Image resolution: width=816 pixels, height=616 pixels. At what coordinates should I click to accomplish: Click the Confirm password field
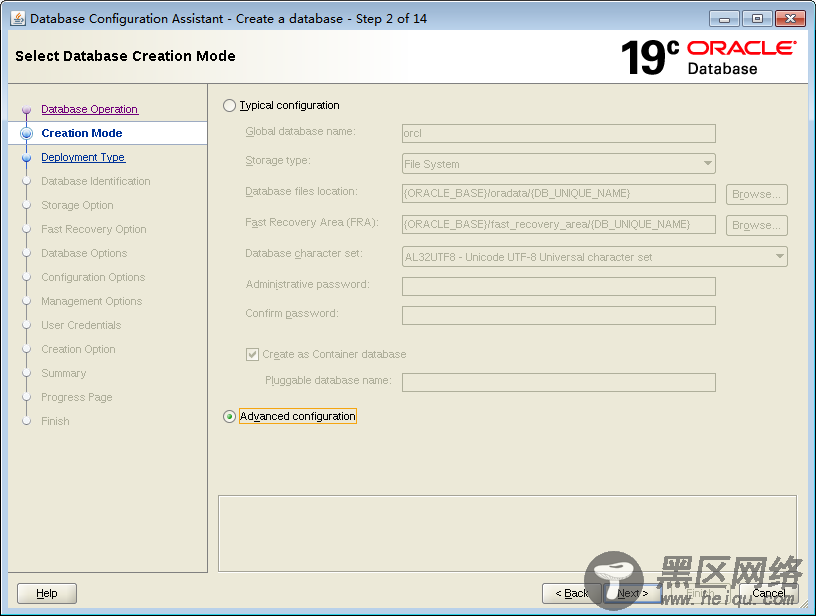click(x=558, y=315)
